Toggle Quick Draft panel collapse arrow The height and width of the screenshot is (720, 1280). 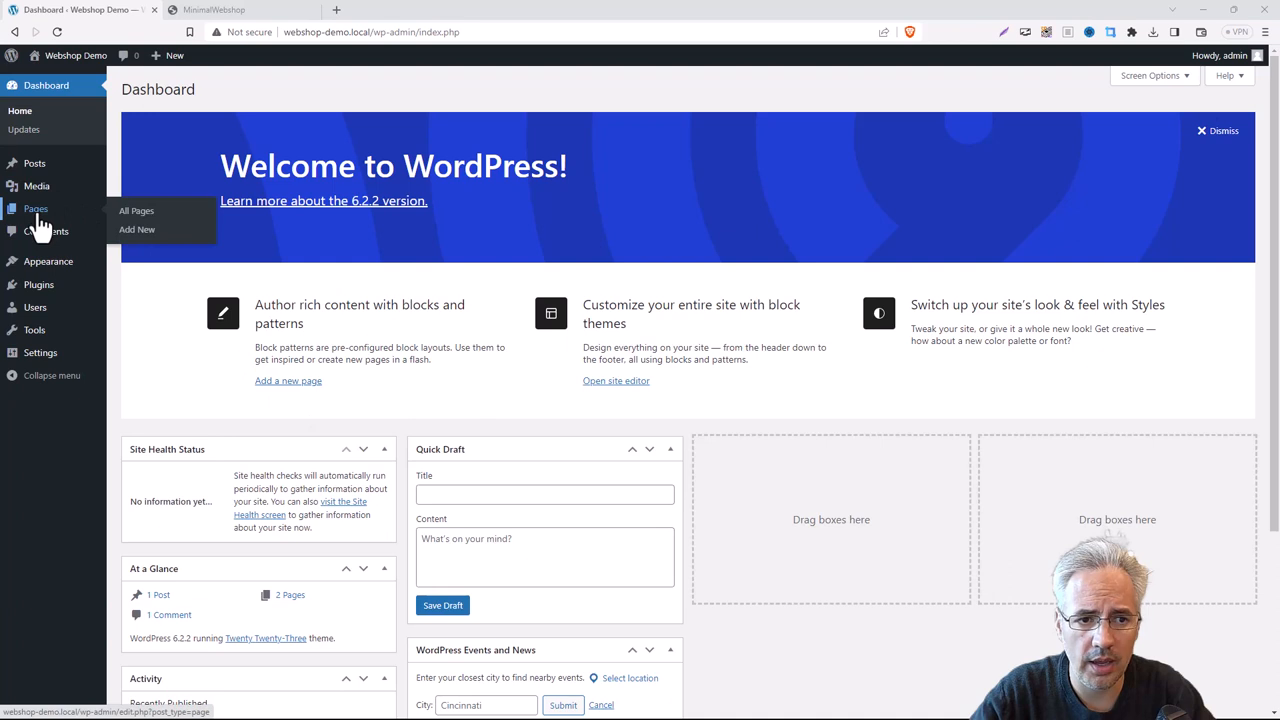click(x=670, y=450)
